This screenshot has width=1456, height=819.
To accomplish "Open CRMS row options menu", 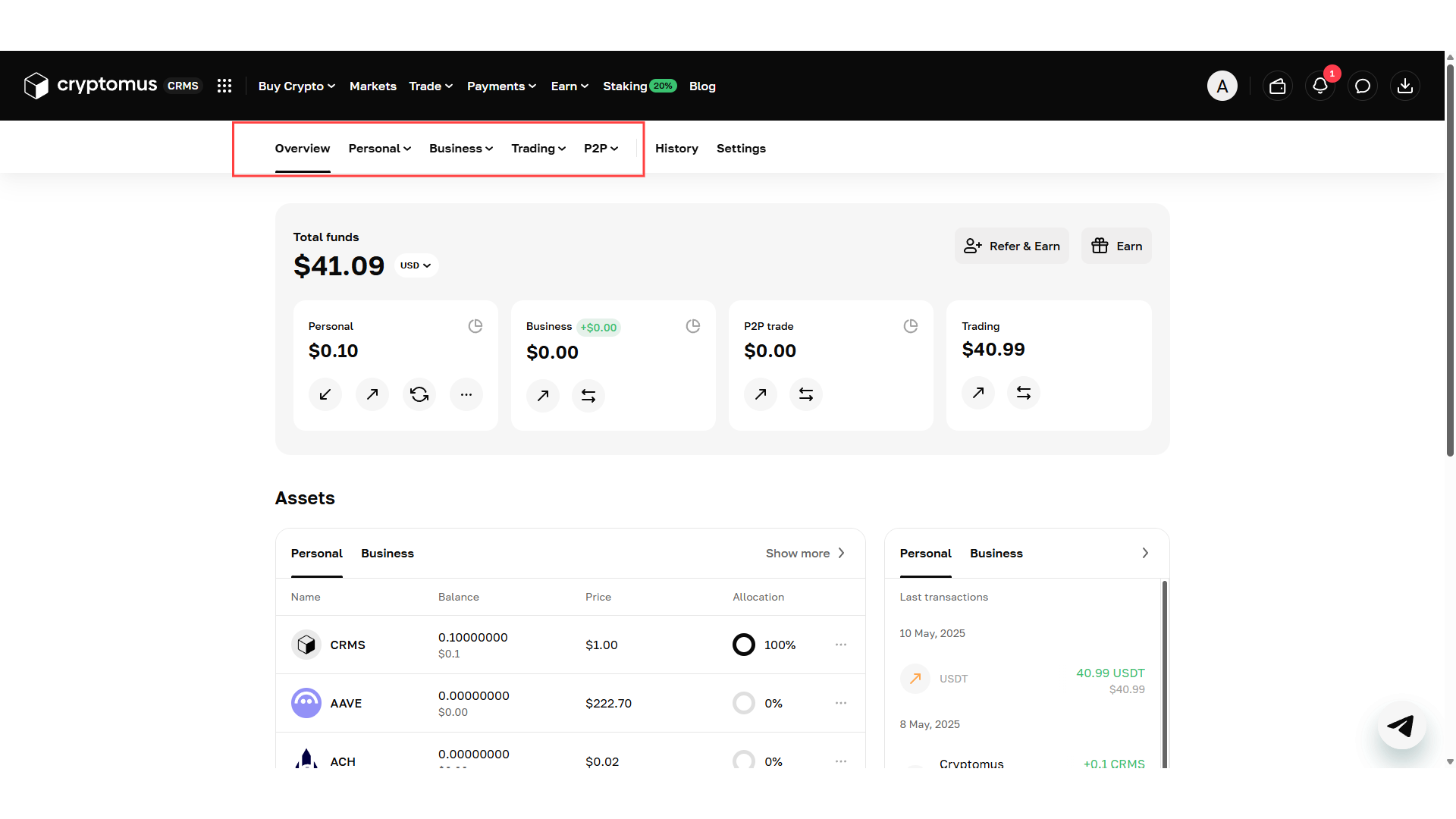I will pos(841,645).
